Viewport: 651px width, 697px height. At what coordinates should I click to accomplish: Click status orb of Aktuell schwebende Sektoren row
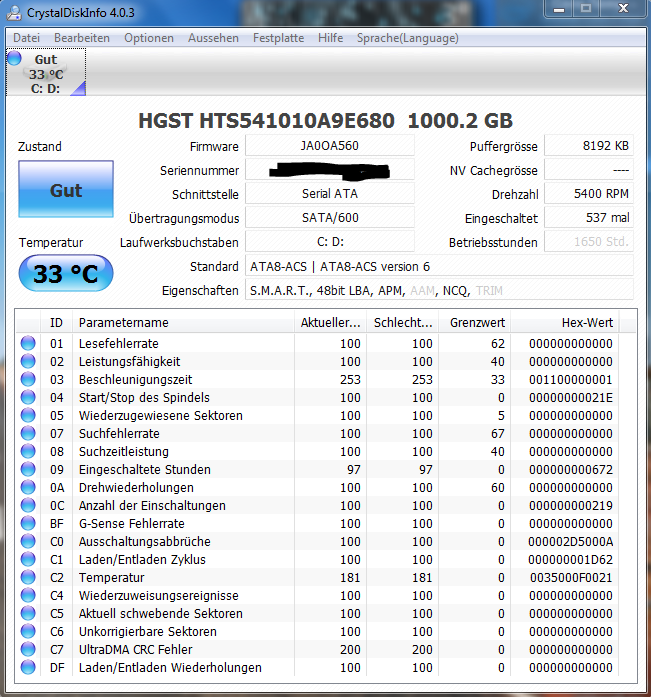pos(28,613)
